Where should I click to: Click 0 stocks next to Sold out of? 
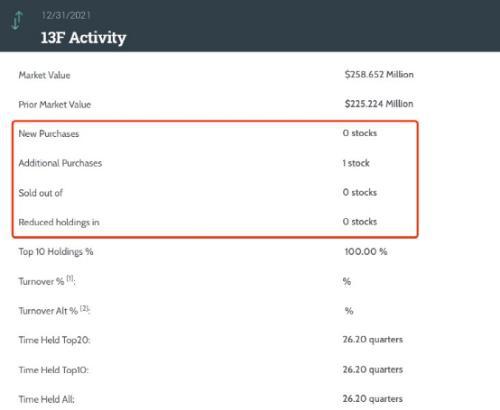pyautogui.click(x=360, y=192)
